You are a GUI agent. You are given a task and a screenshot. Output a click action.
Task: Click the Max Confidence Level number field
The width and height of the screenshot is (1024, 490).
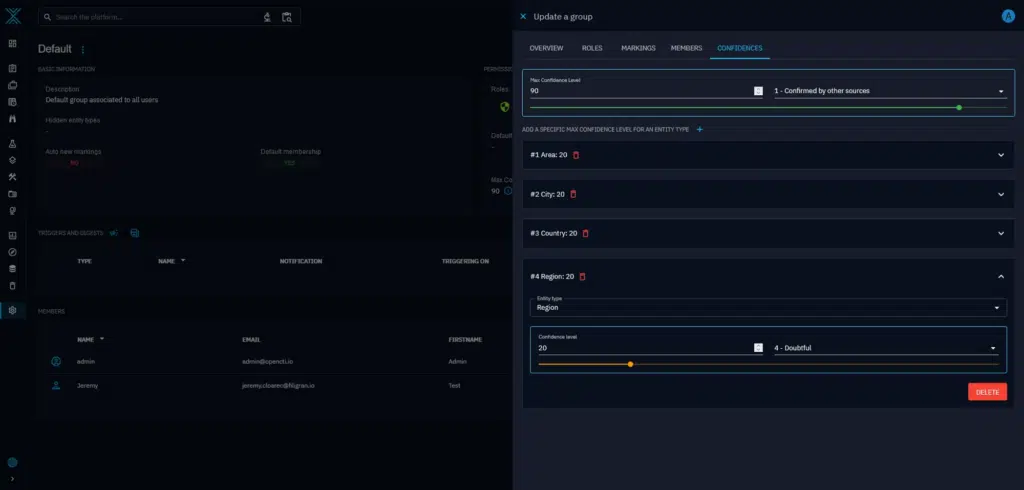click(640, 91)
